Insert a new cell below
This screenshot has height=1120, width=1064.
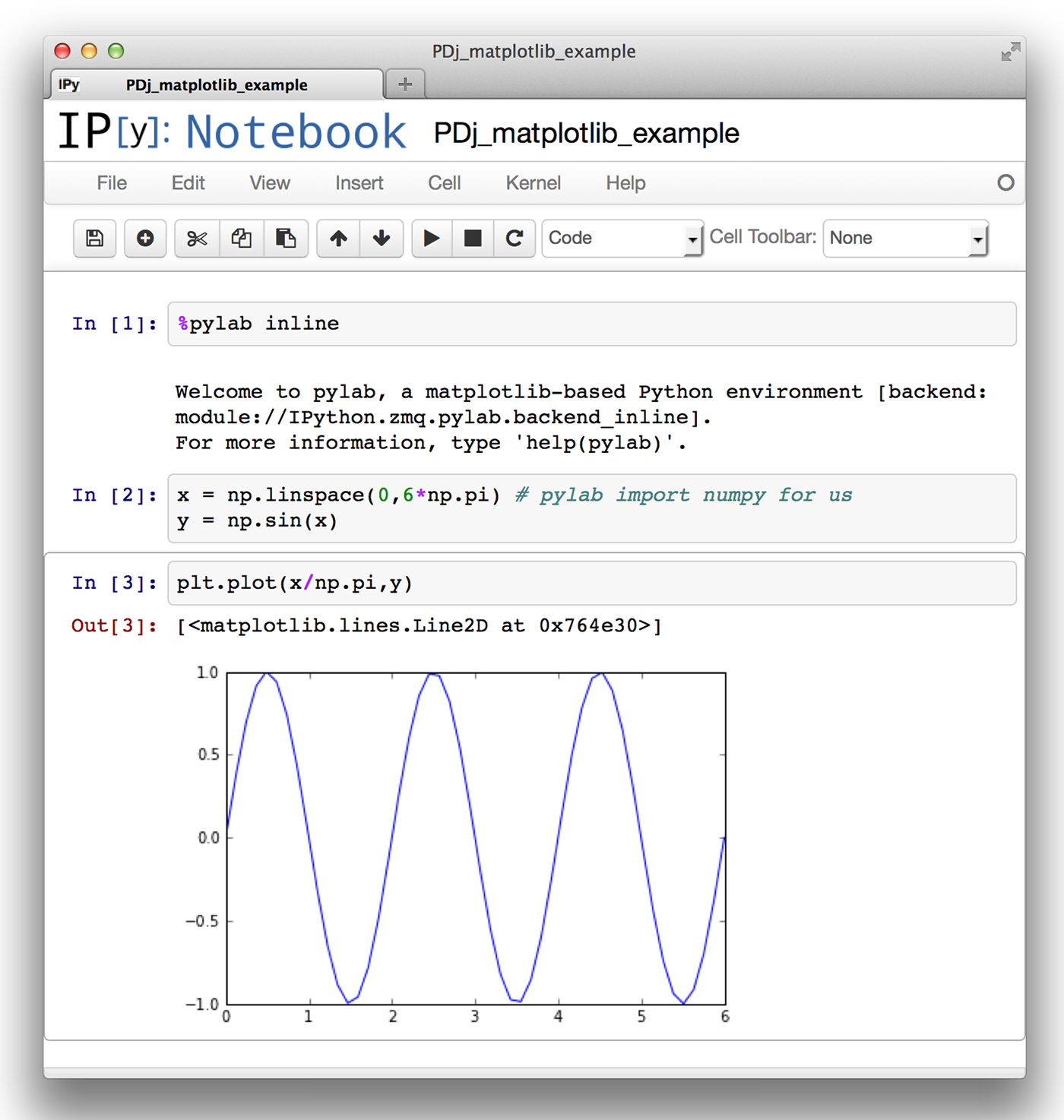(144, 239)
